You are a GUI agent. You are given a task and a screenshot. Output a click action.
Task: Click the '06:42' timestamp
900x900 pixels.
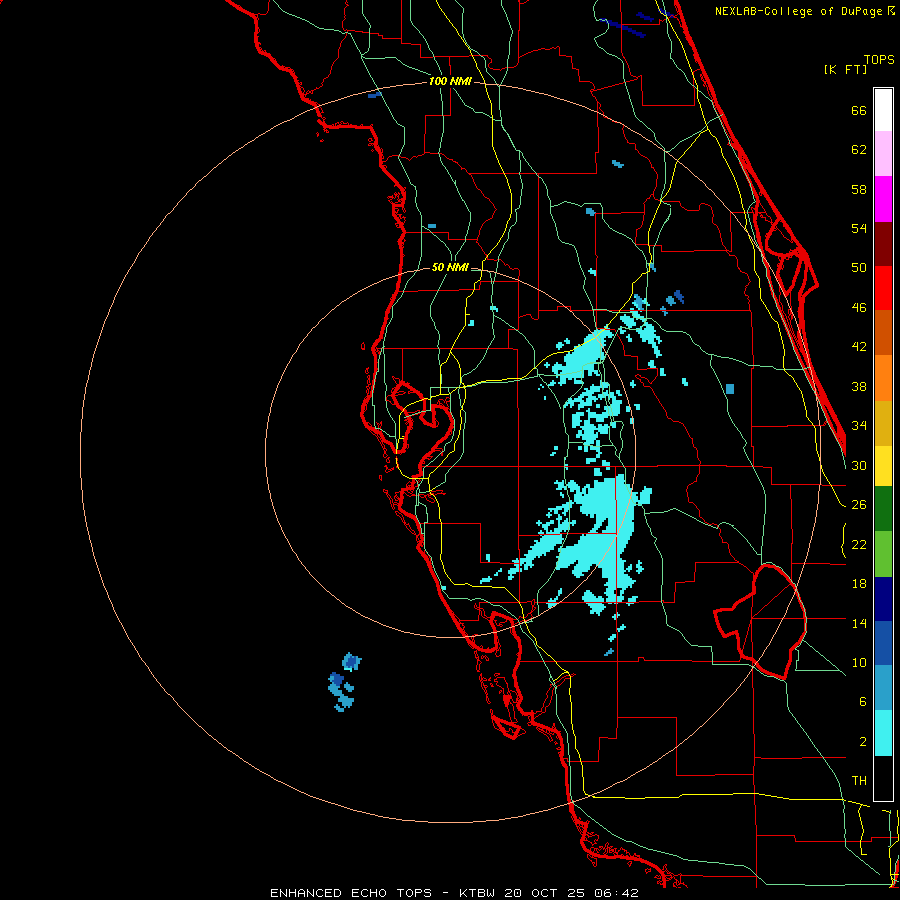(616, 893)
